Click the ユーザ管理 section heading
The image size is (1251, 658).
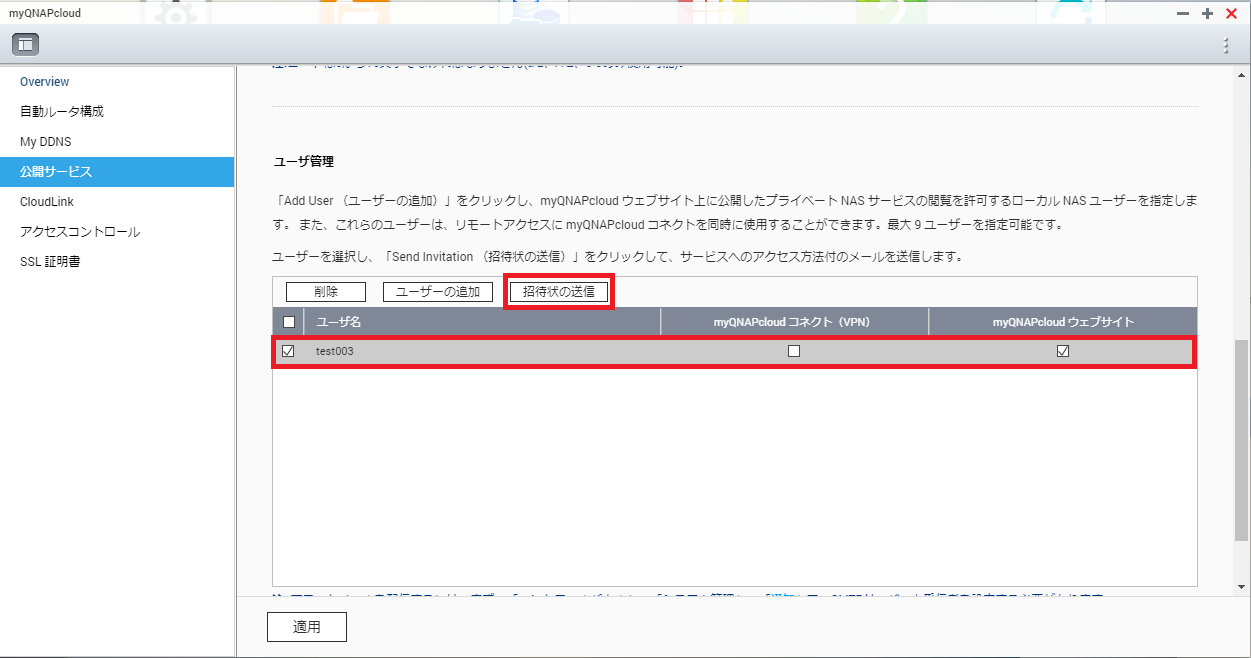(x=304, y=161)
